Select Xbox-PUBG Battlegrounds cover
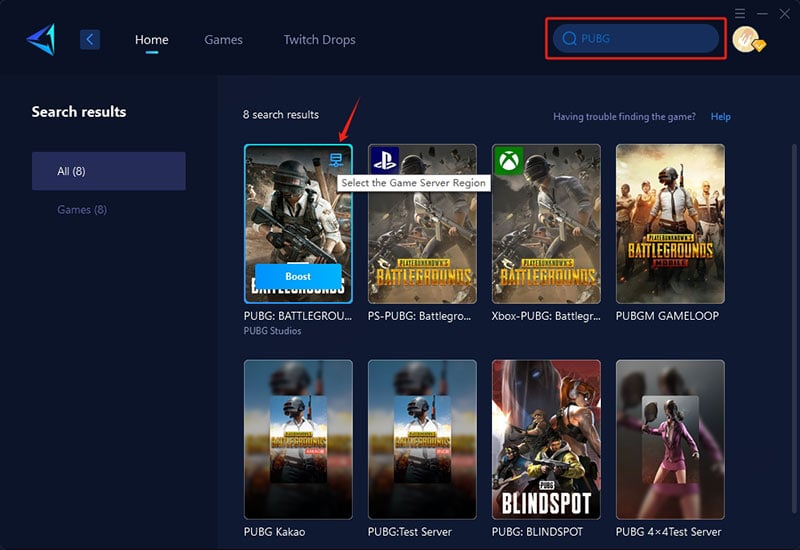This screenshot has height=550, width=800. point(546,223)
